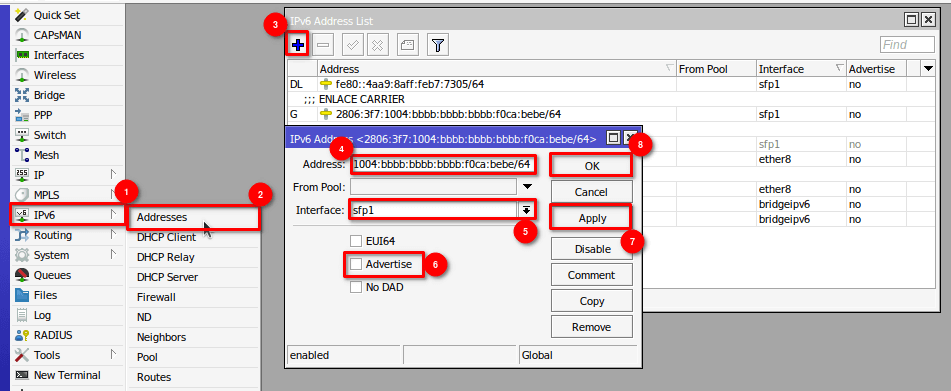
Task: Click the Address input field
Action: [x=442, y=164]
